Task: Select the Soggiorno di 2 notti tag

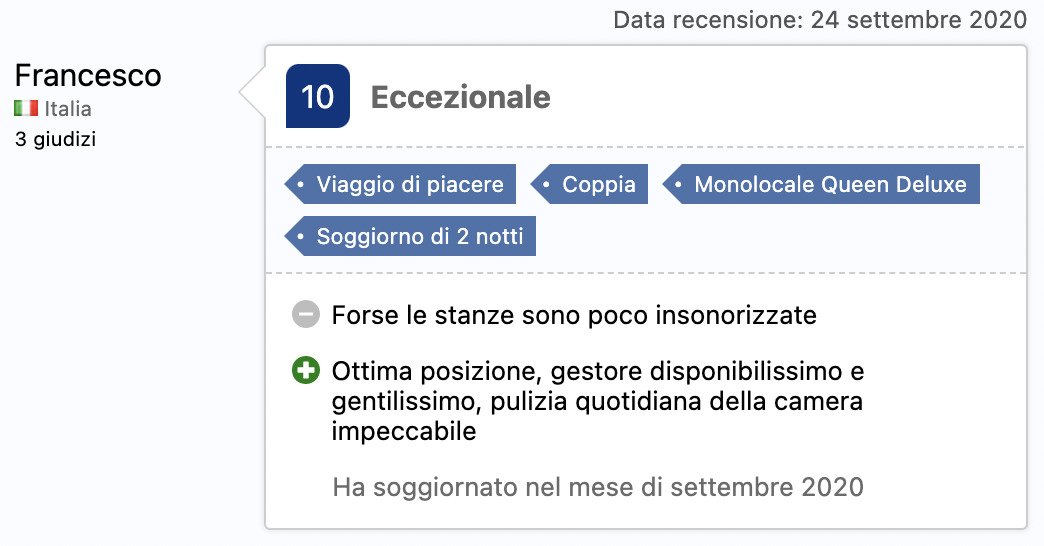Action: point(410,236)
